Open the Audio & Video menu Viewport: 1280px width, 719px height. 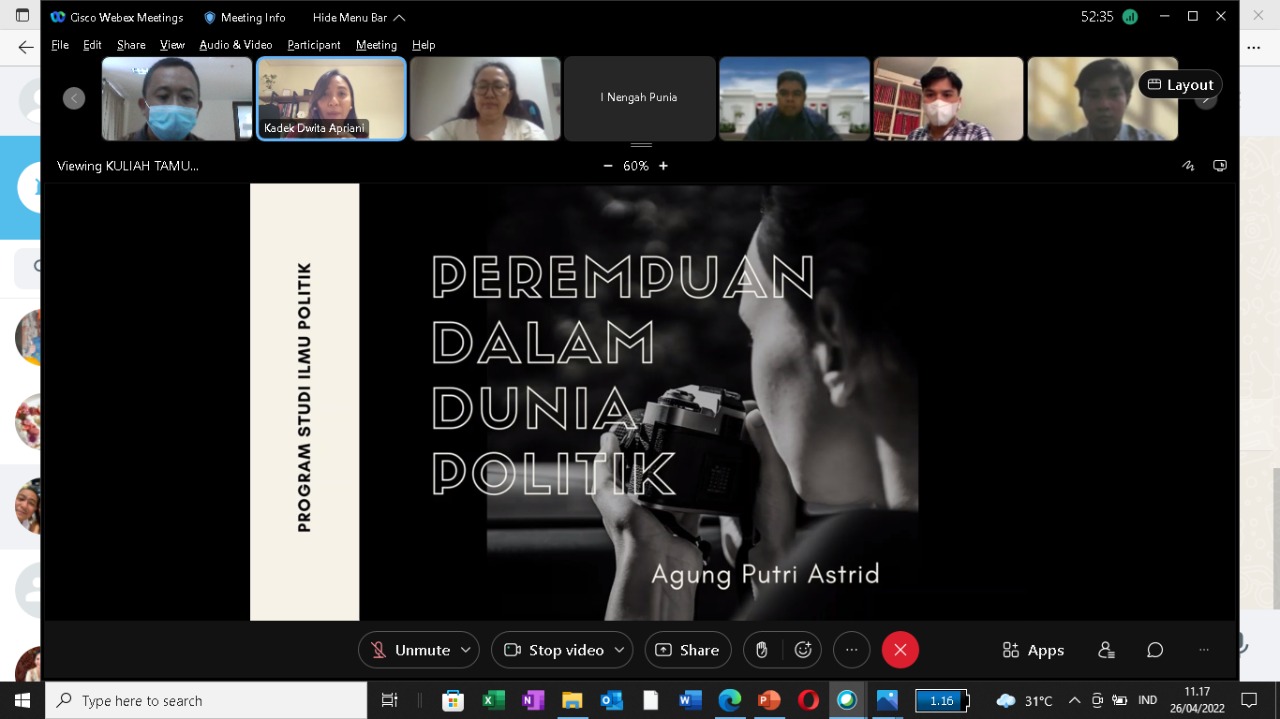pos(236,45)
